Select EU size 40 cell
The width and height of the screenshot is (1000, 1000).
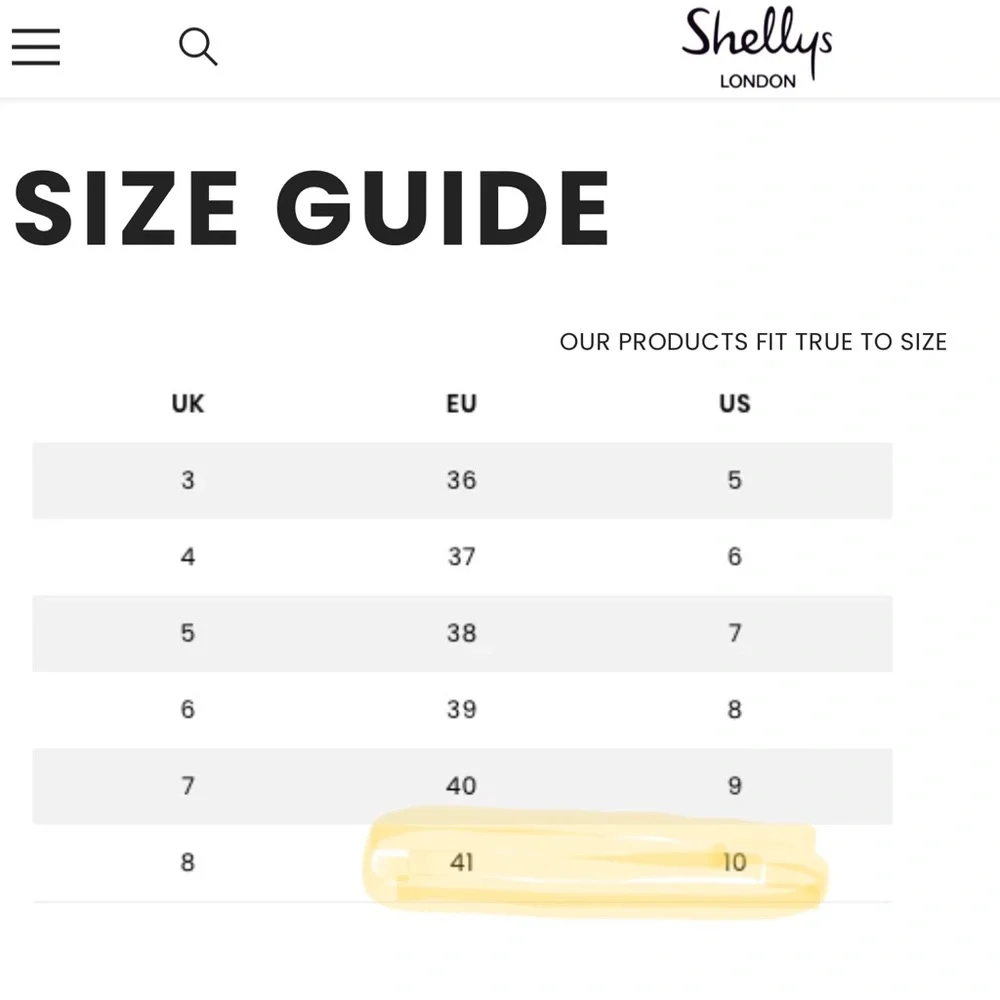click(461, 786)
